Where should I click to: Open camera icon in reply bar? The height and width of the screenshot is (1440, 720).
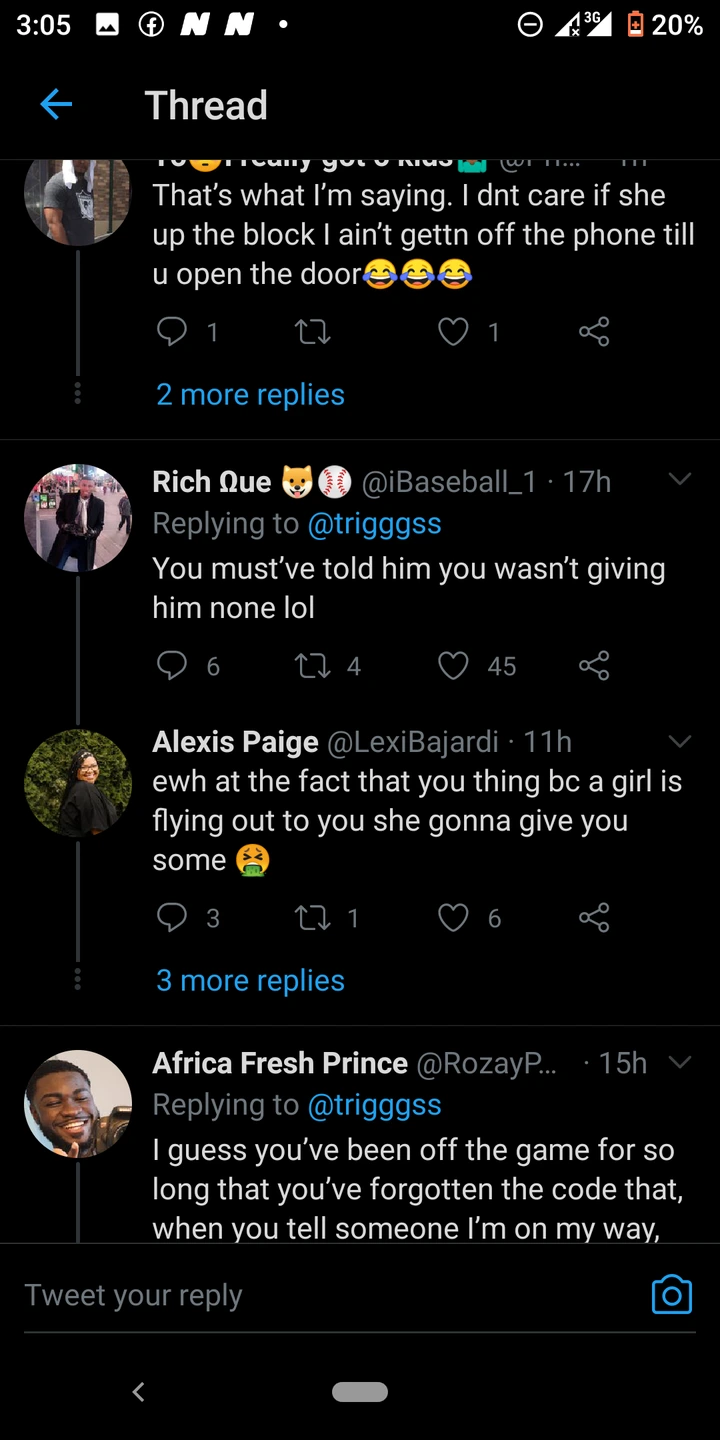tap(671, 1294)
